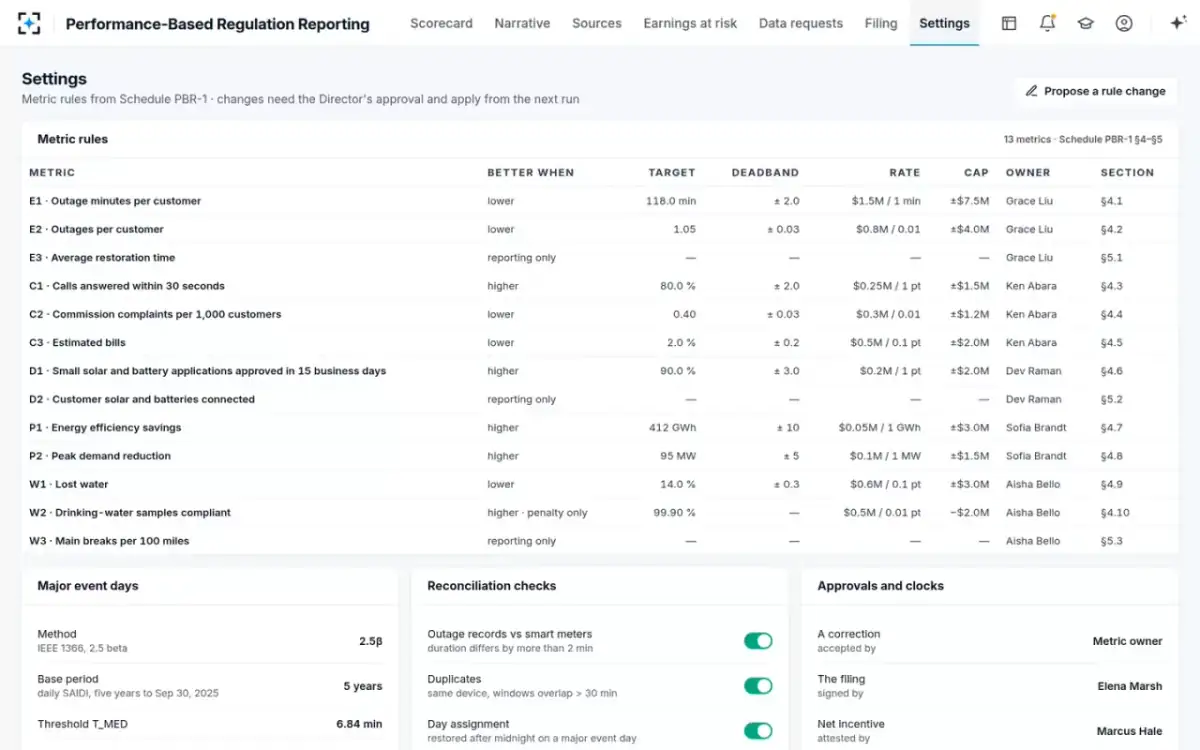Select metric D1 · Small solar and battery applications

point(207,371)
